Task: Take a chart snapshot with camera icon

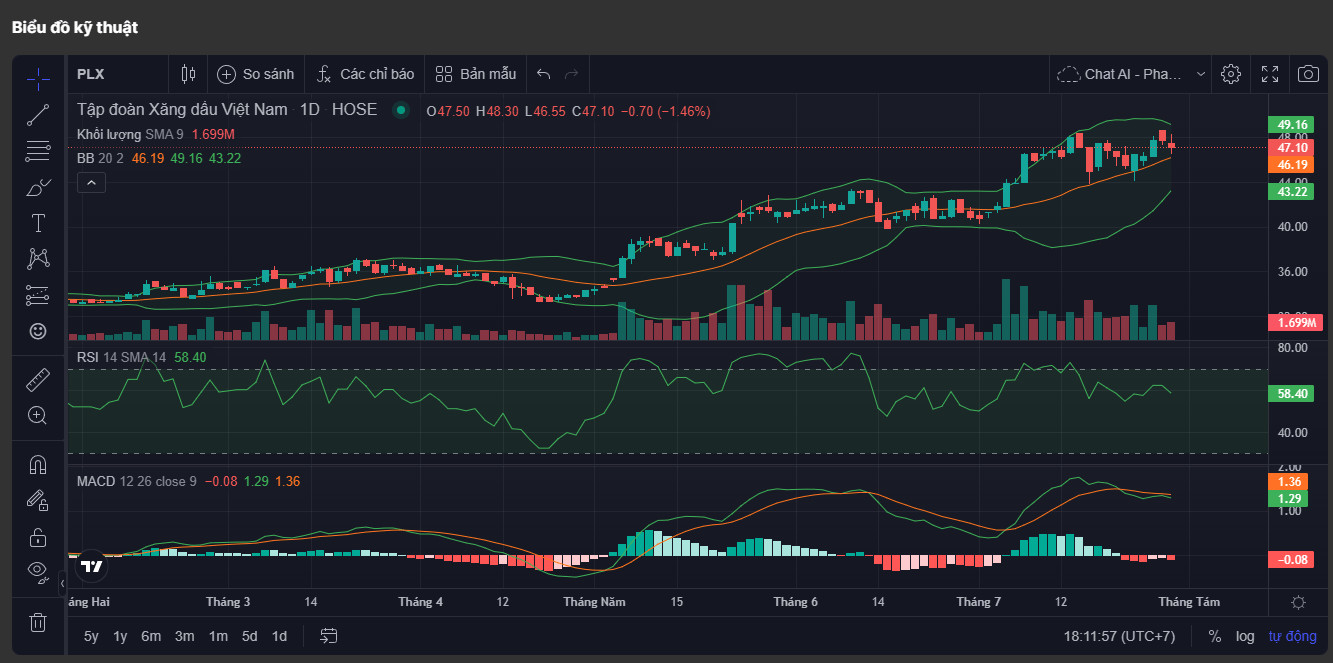Action: [1308, 74]
